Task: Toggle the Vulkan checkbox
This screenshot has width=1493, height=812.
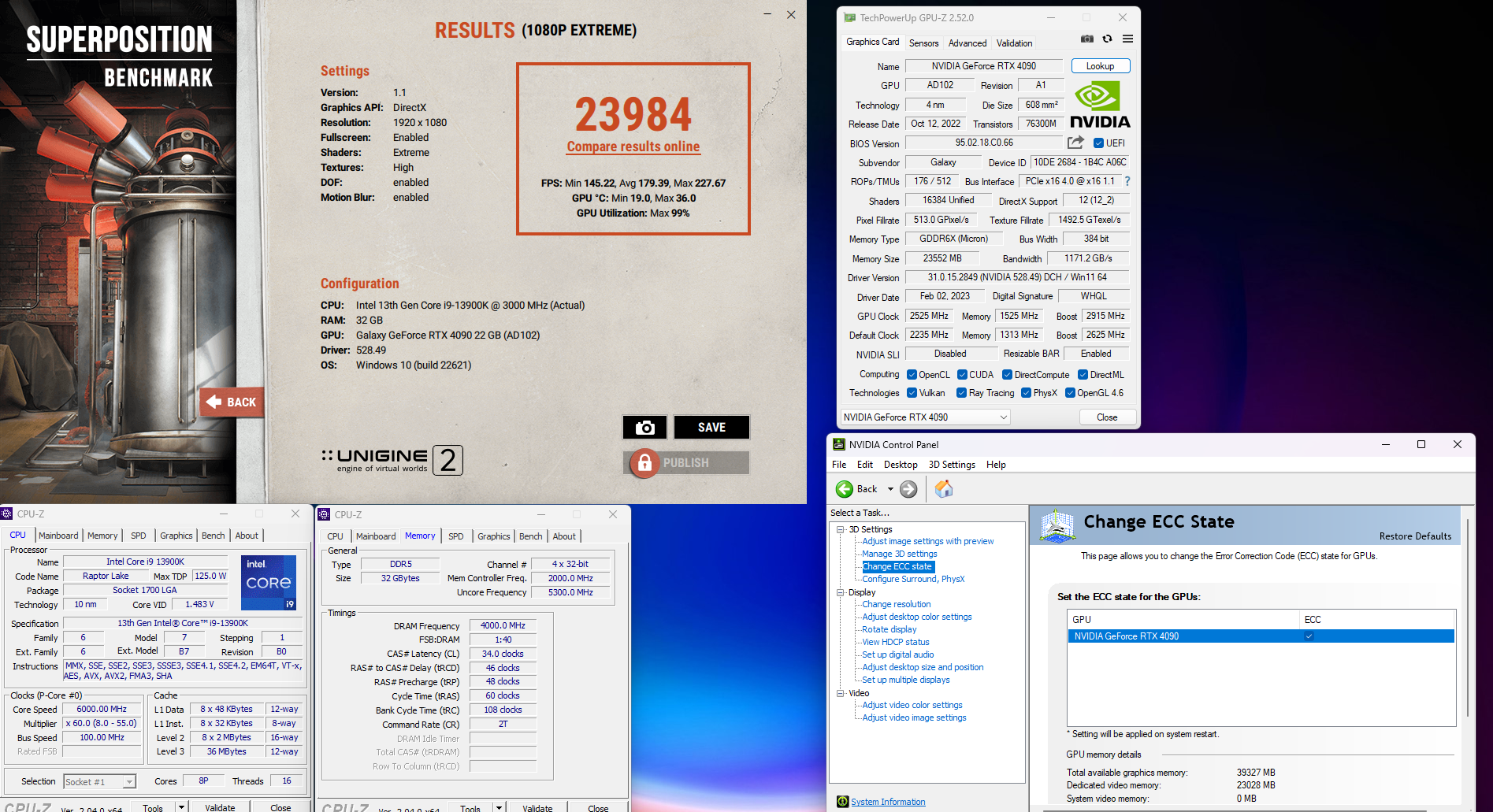Action: [912, 393]
